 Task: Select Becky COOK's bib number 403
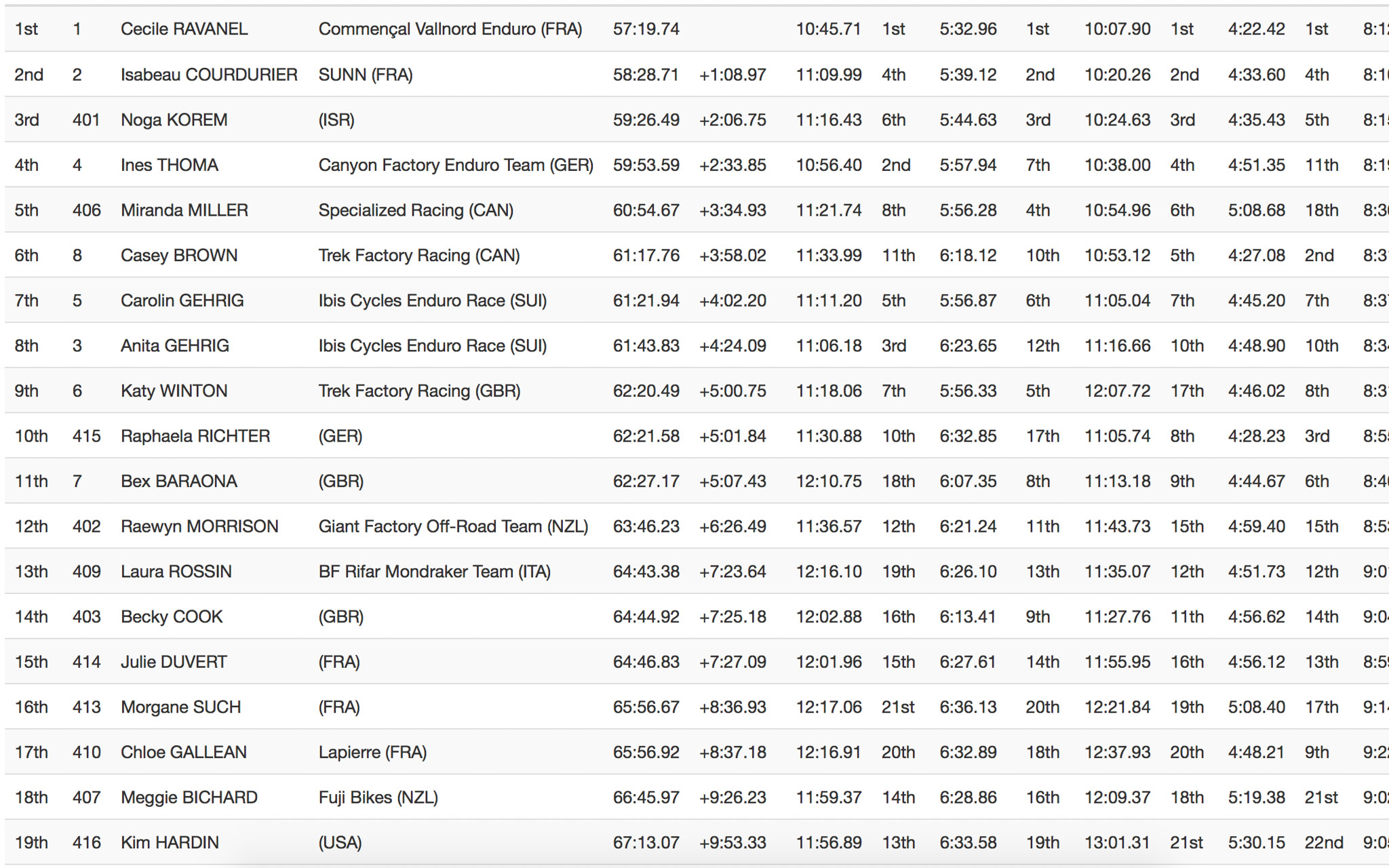coord(86,617)
